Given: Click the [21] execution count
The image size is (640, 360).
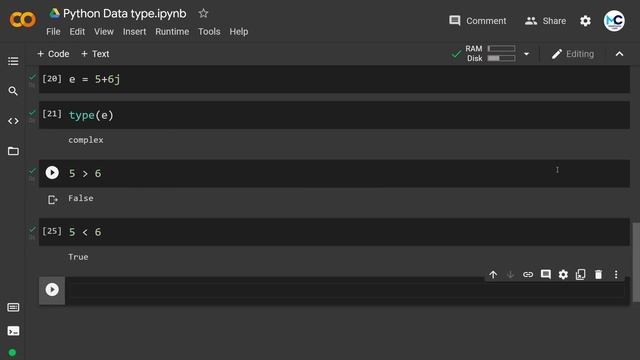Looking at the screenshot, I should [x=52, y=114].
